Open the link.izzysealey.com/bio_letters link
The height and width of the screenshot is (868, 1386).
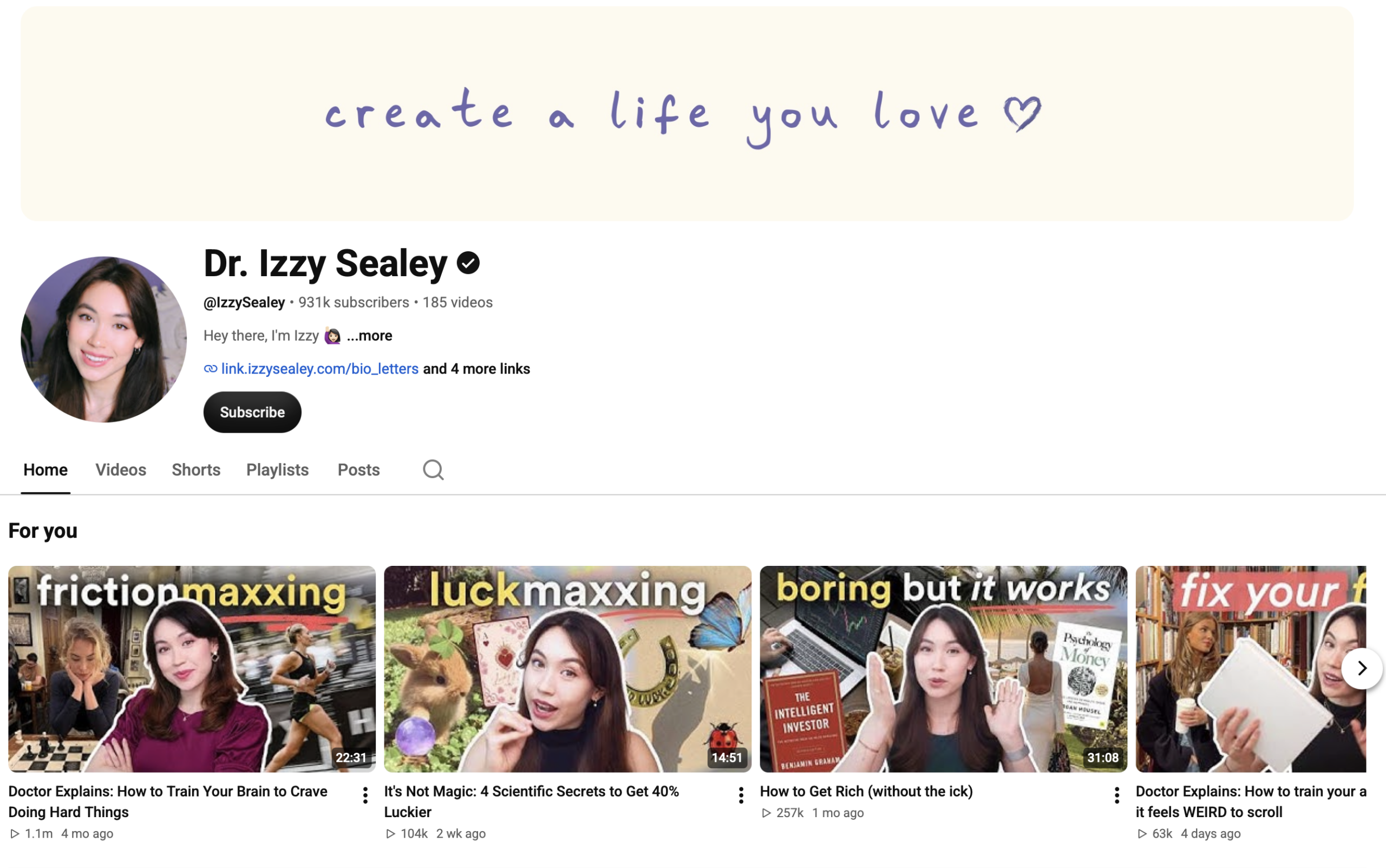319,369
